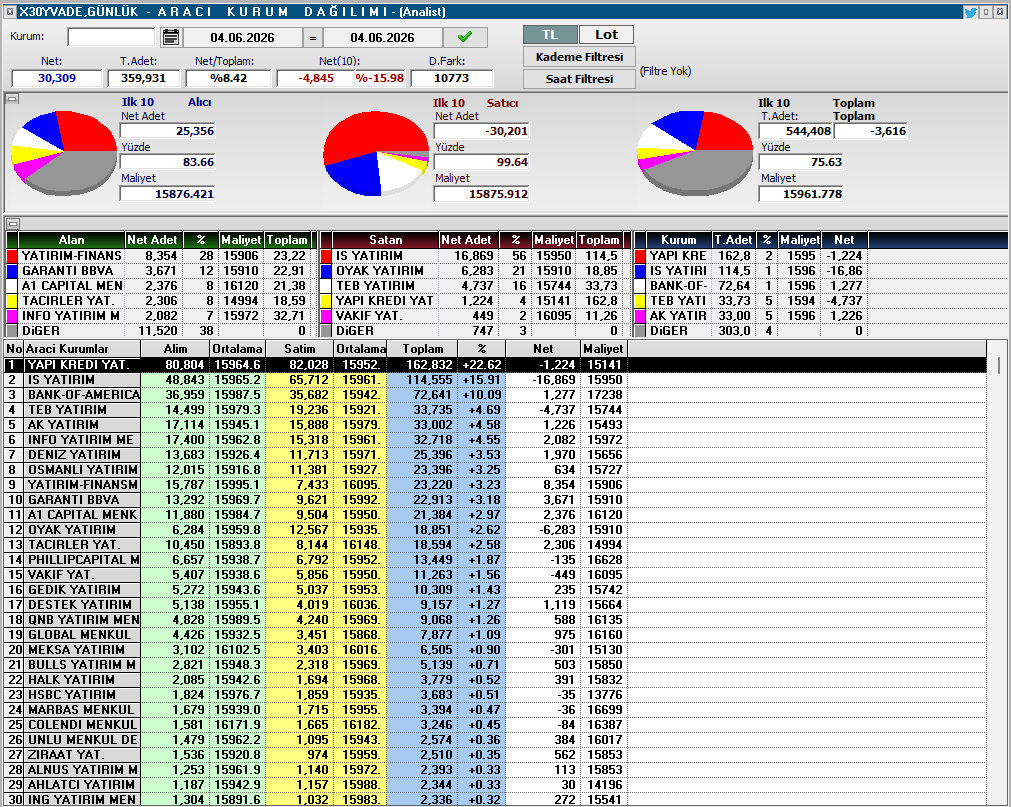Select the TEB YATIRIM row in main table
This screenshot has height=807, width=1011.
tap(495, 410)
